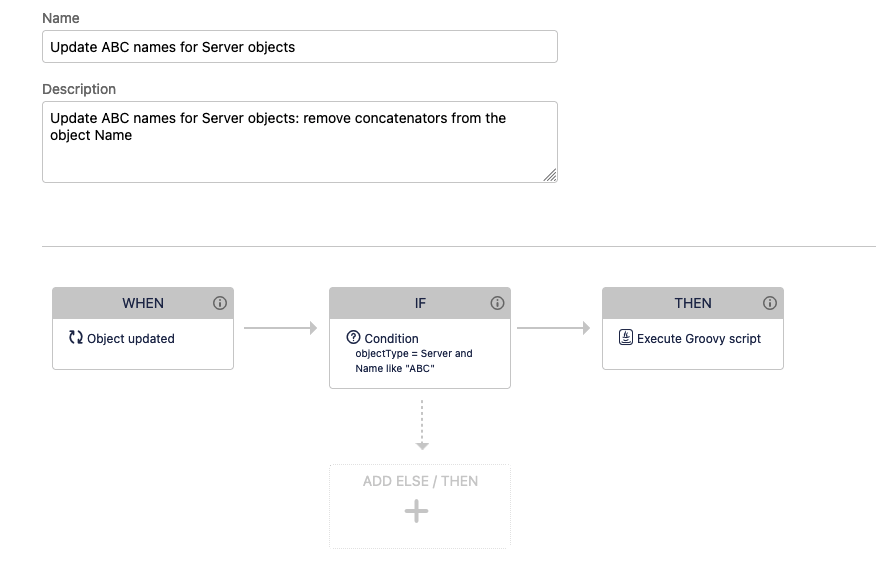Click the ADD ELSE / THEN label
Image resolution: width=876 pixels, height=564 pixels.
[x=420, y=481]
